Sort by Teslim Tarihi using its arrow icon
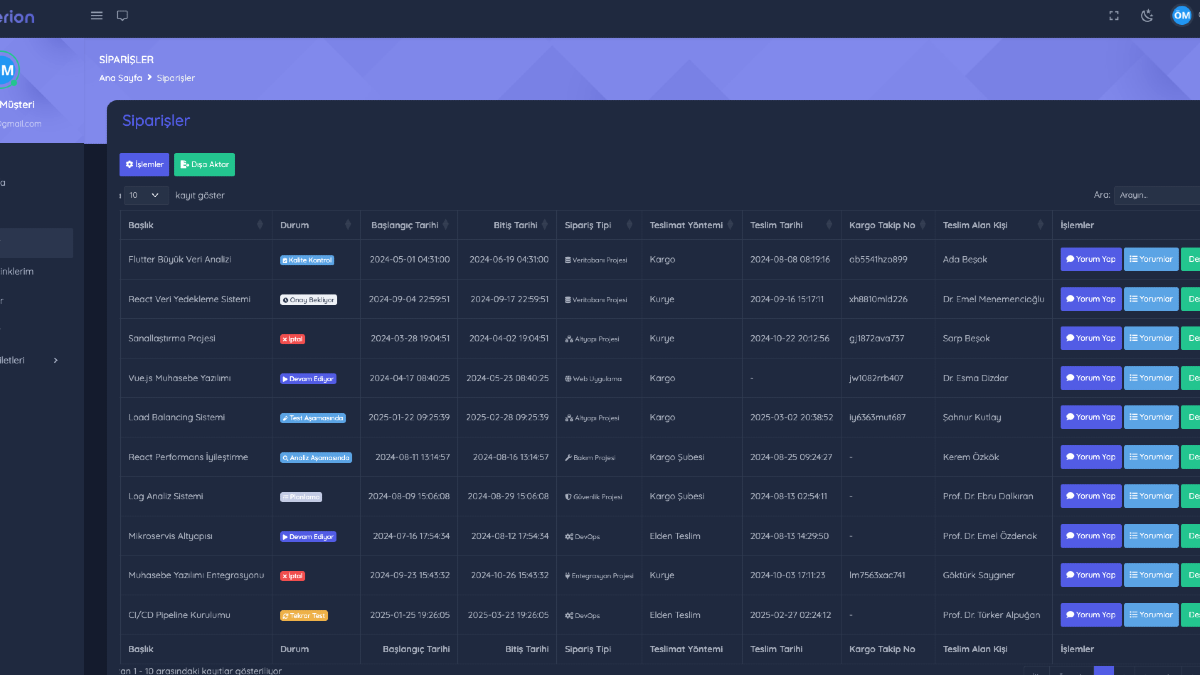1200x675 pixels. point(828,225)
